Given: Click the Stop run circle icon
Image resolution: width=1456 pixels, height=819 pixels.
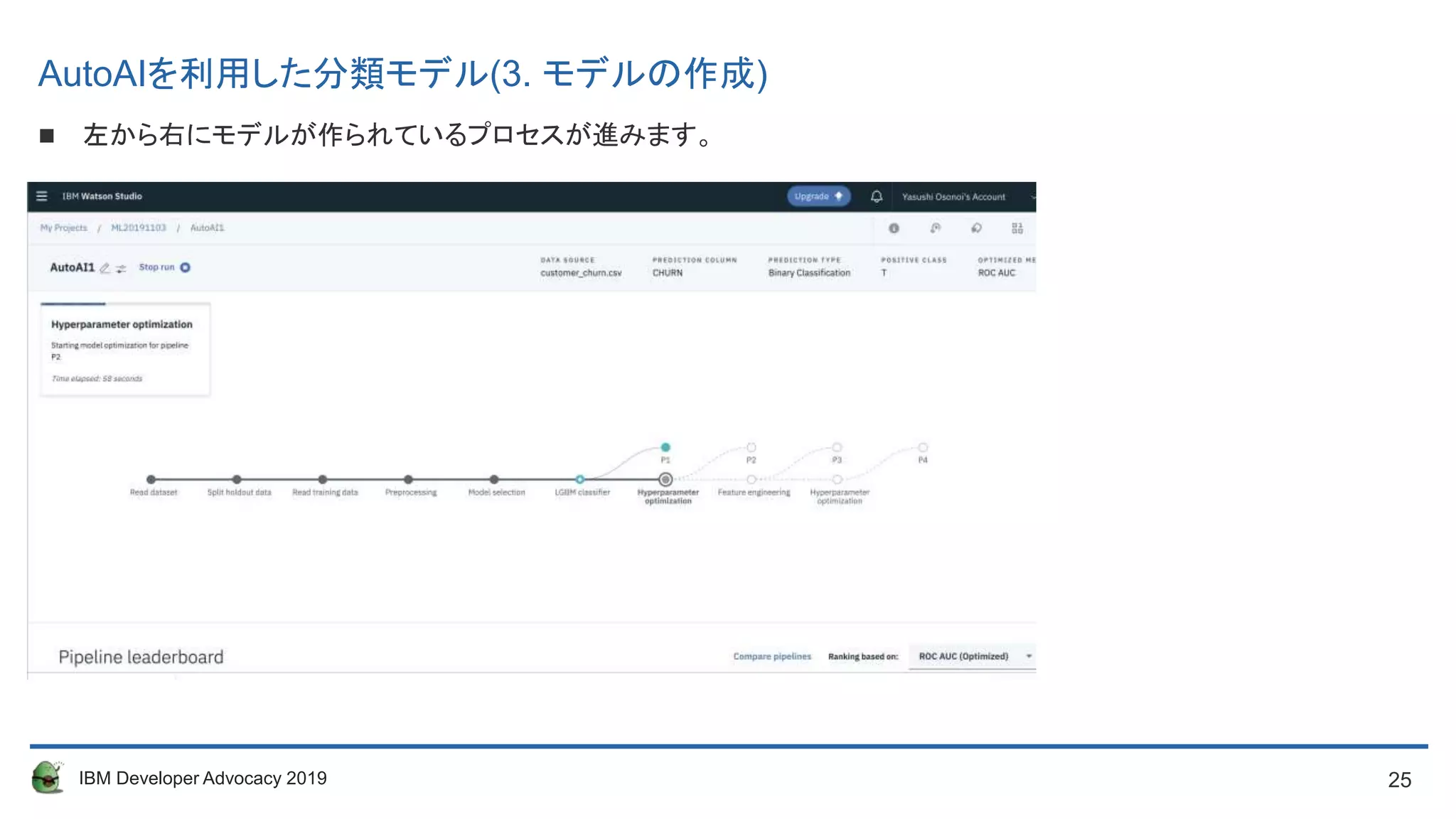Looking at the screenshot, I should tap(185, 267).
